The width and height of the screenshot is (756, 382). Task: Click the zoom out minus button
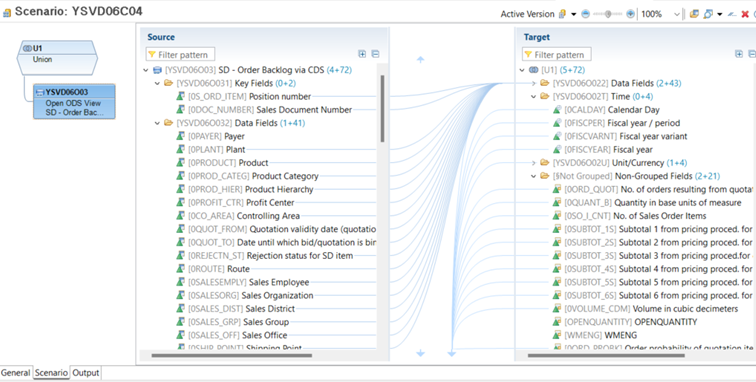click(585, 14)
